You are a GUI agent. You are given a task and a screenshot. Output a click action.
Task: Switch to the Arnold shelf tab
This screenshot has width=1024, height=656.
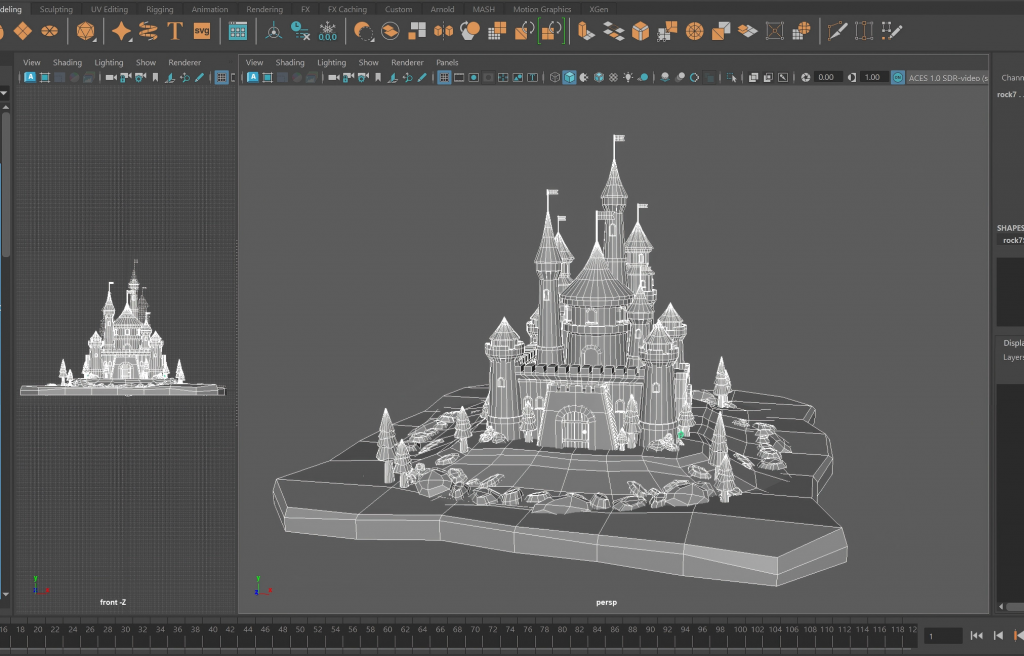(x=442, y=9)
